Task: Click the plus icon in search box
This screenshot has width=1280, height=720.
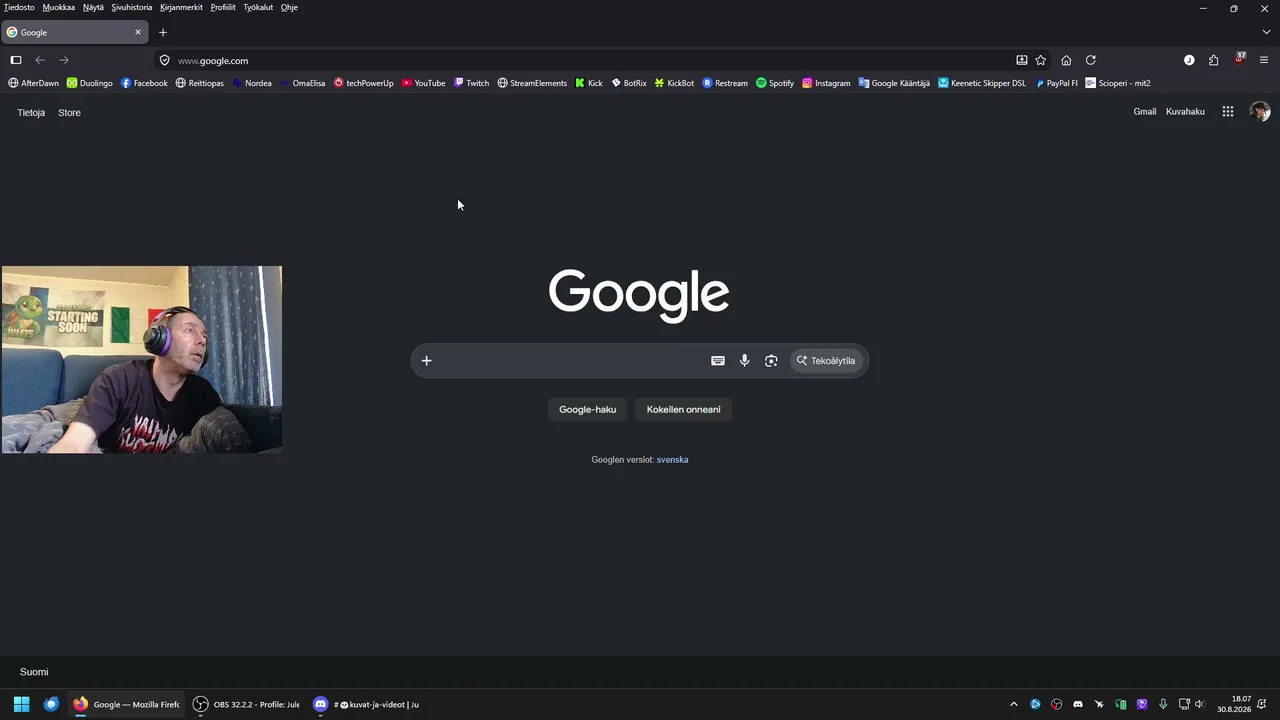Action: tap(427, 361)
